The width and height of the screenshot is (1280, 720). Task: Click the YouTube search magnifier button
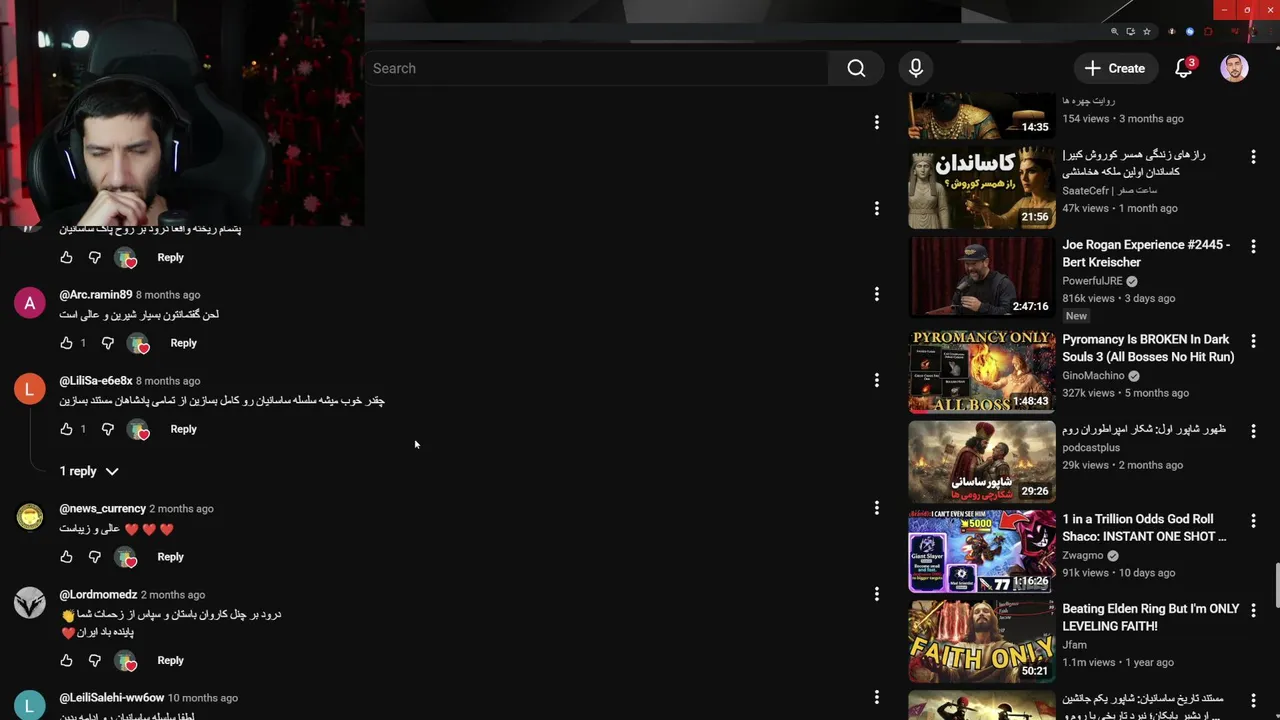point(856,68)
